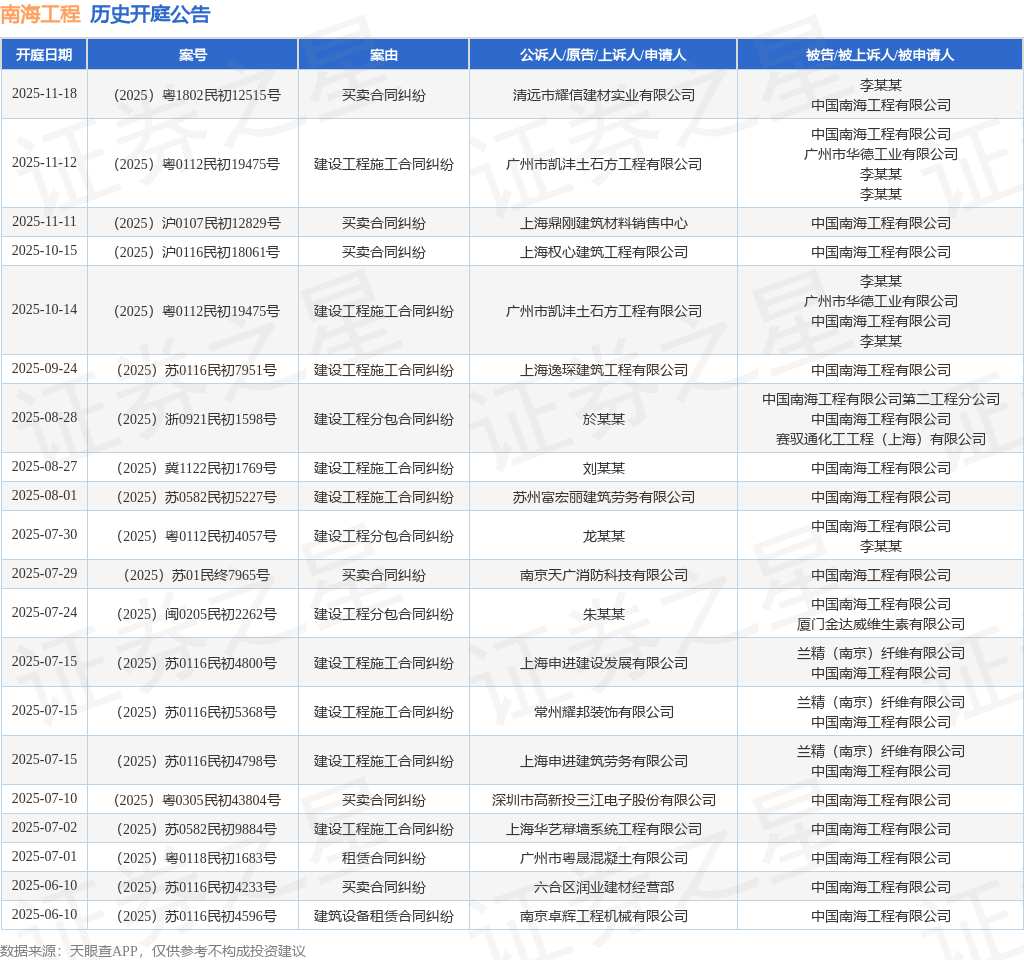The width and height of the screenshot is (1024, 960).
Task: Click date cell 2025-08-28
Action: tap(44, 418)
